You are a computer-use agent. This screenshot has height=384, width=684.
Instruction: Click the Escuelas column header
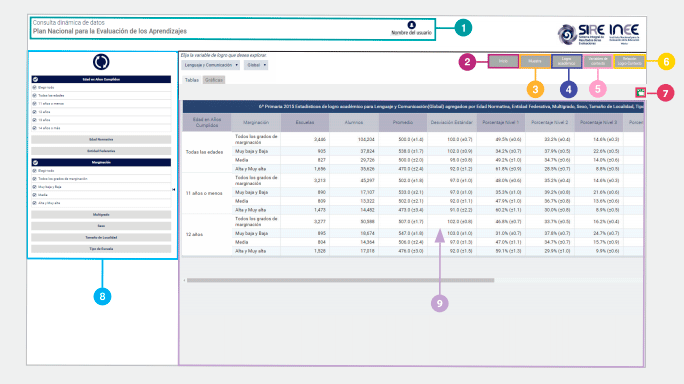point(305,122)
